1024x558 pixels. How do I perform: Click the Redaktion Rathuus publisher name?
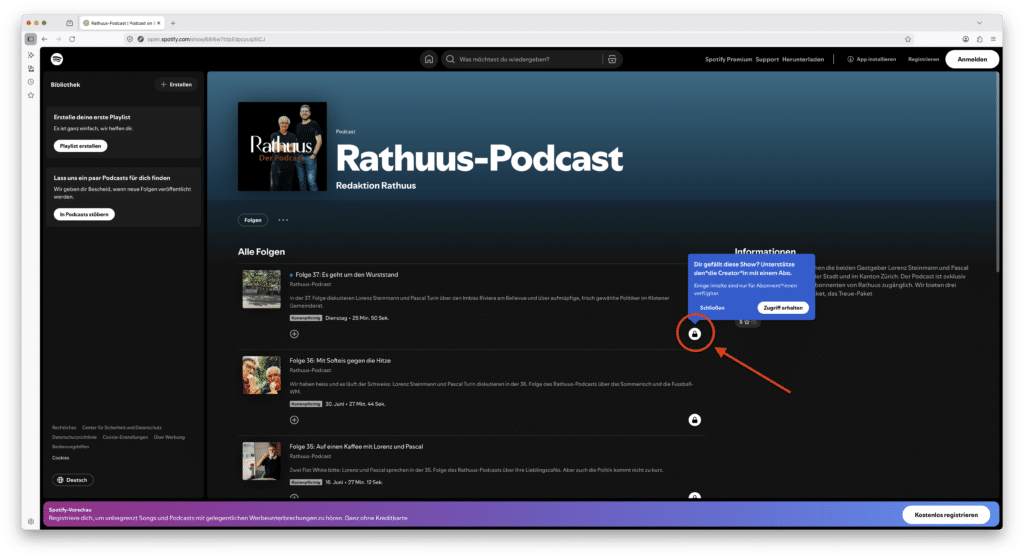tap(376, 186)
